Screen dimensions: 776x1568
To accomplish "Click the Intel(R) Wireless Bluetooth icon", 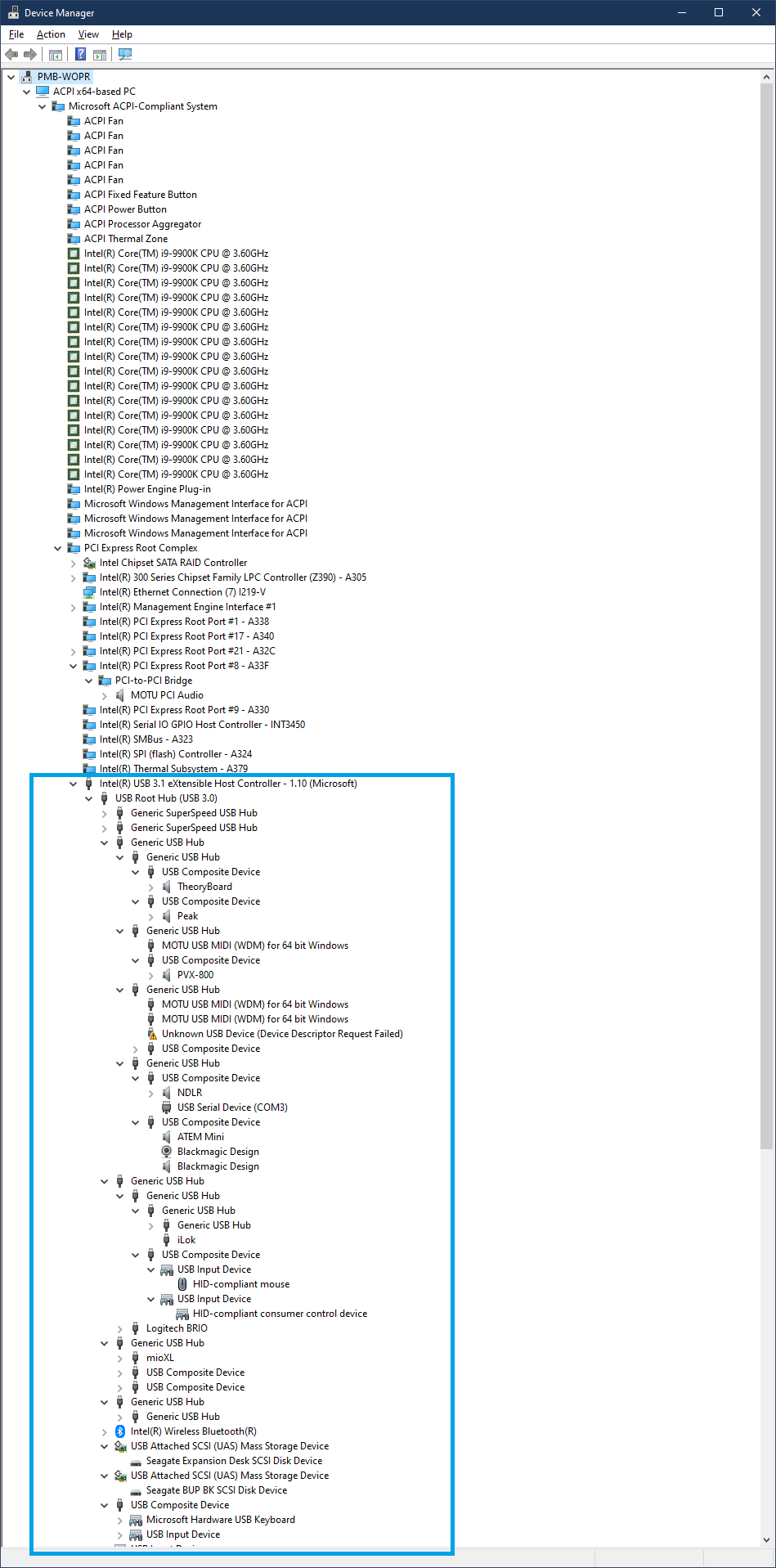I will pyautogui.click(x=120, y=1431).
